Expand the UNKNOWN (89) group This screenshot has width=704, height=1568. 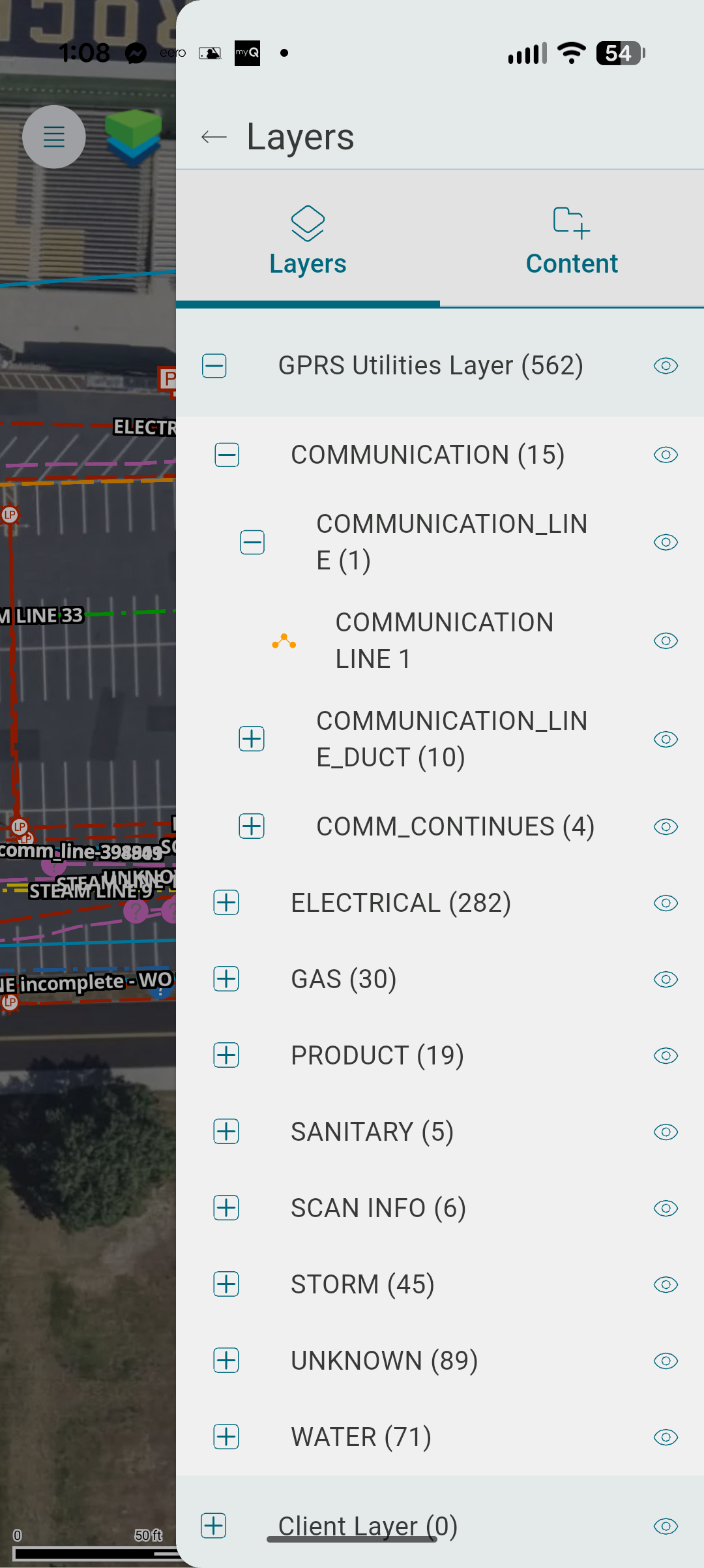pos(226,1361)
